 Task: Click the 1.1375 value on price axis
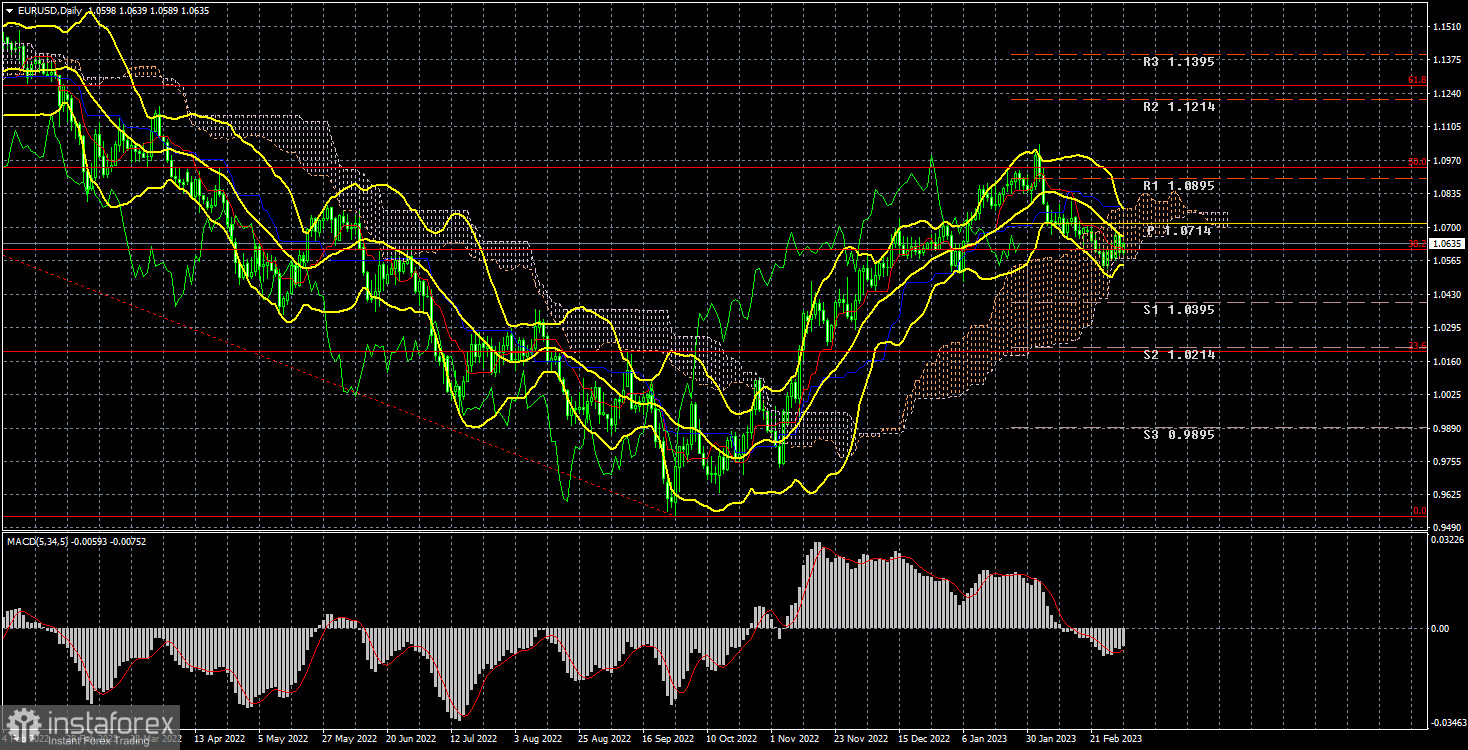click(x=1446, y=59)
